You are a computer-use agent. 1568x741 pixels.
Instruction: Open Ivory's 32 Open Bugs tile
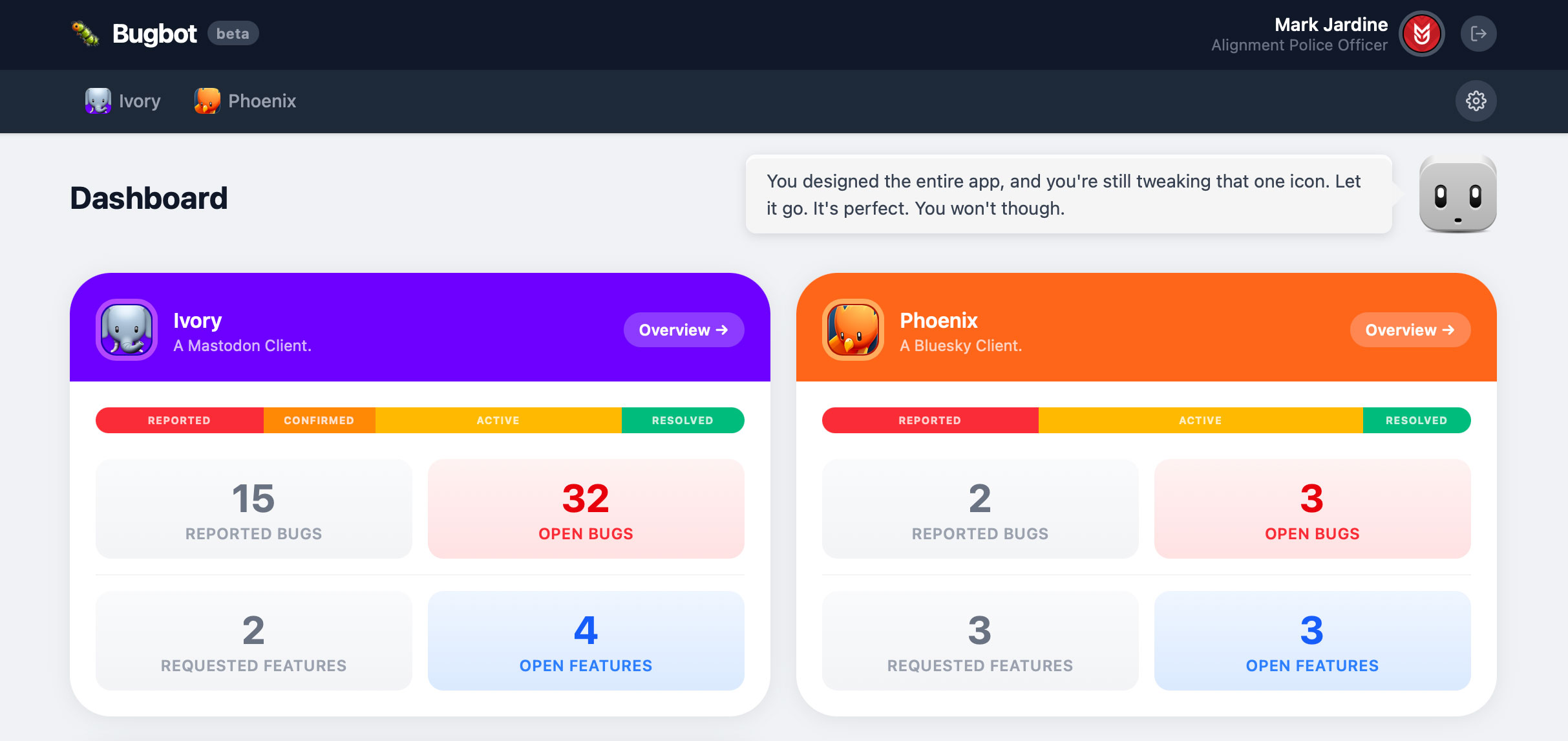(x=586, y=509)
